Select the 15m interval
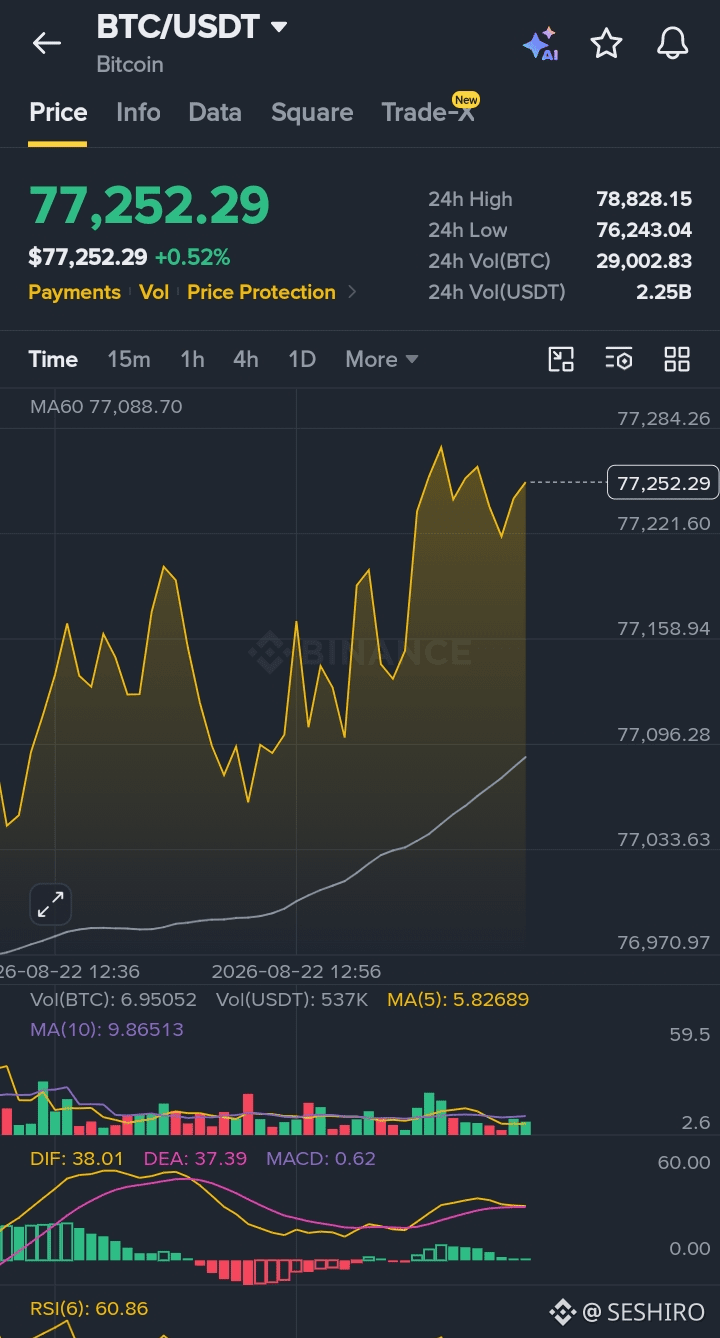The width and height of the screenshot is (720, 1338). click(x=129, y=359)
